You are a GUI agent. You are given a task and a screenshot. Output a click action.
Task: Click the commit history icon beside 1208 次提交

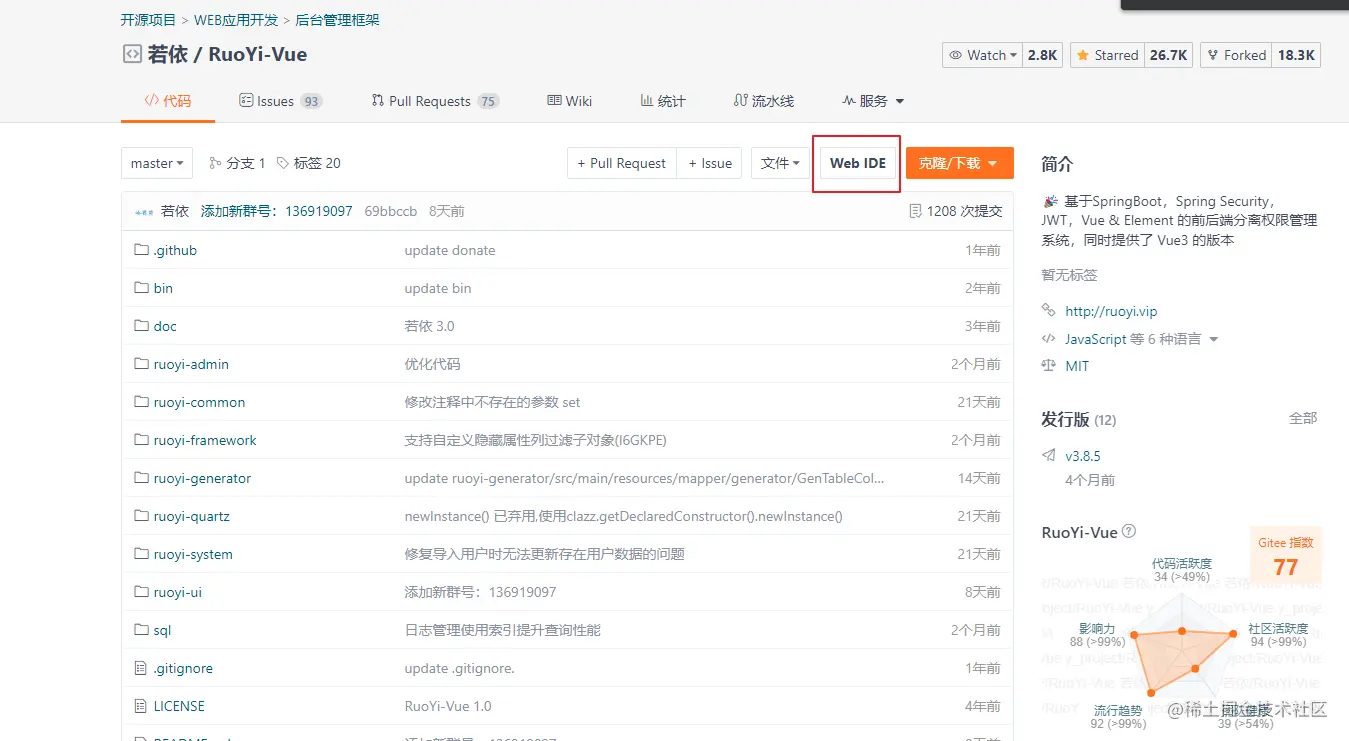tap(915, 211)
